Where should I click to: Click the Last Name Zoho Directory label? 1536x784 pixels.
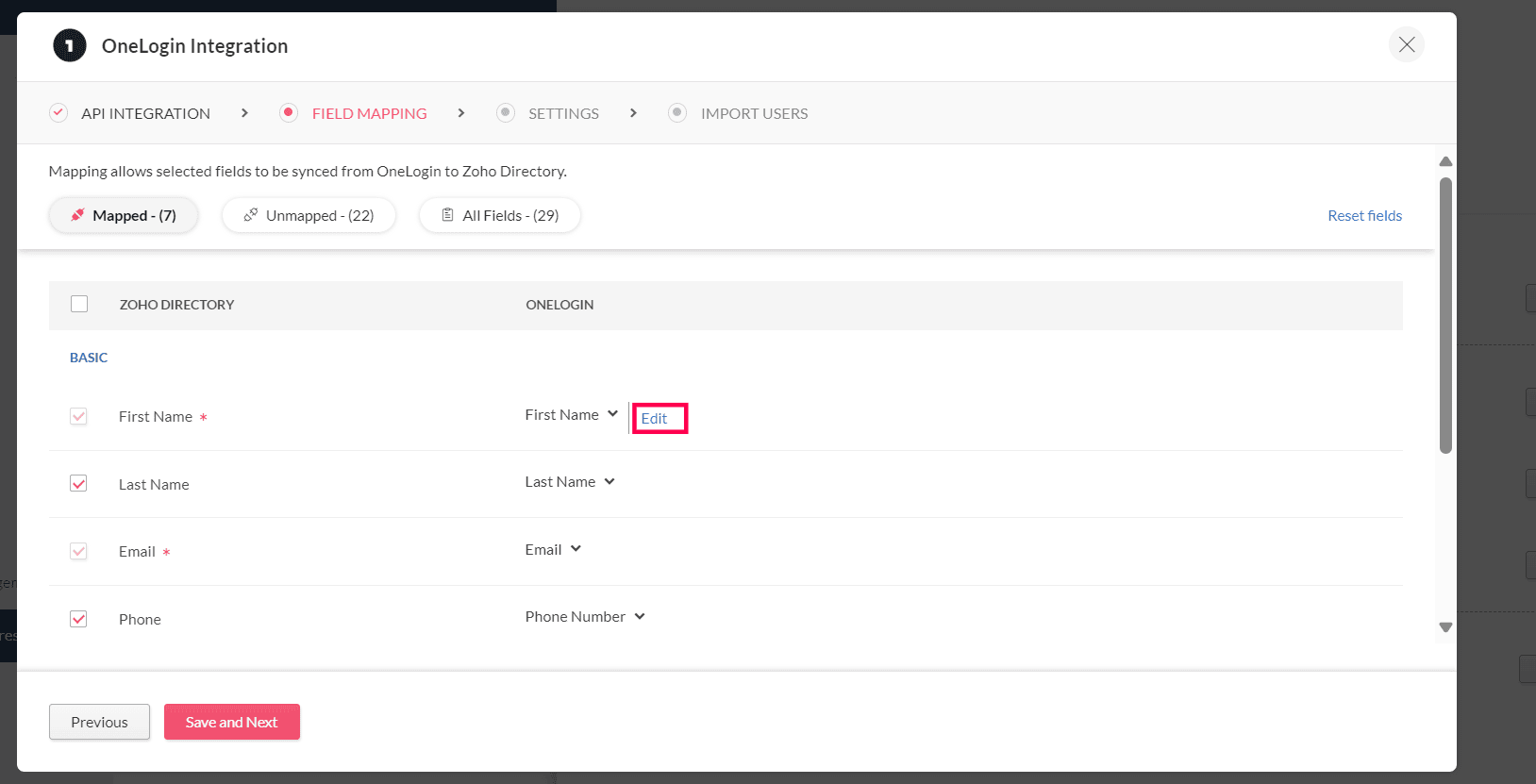(154, 485)
